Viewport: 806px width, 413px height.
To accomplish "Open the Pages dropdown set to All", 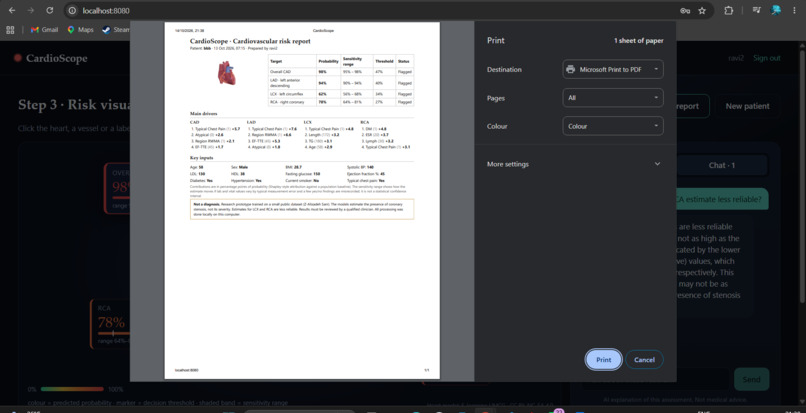I will [x=613, y=98].
